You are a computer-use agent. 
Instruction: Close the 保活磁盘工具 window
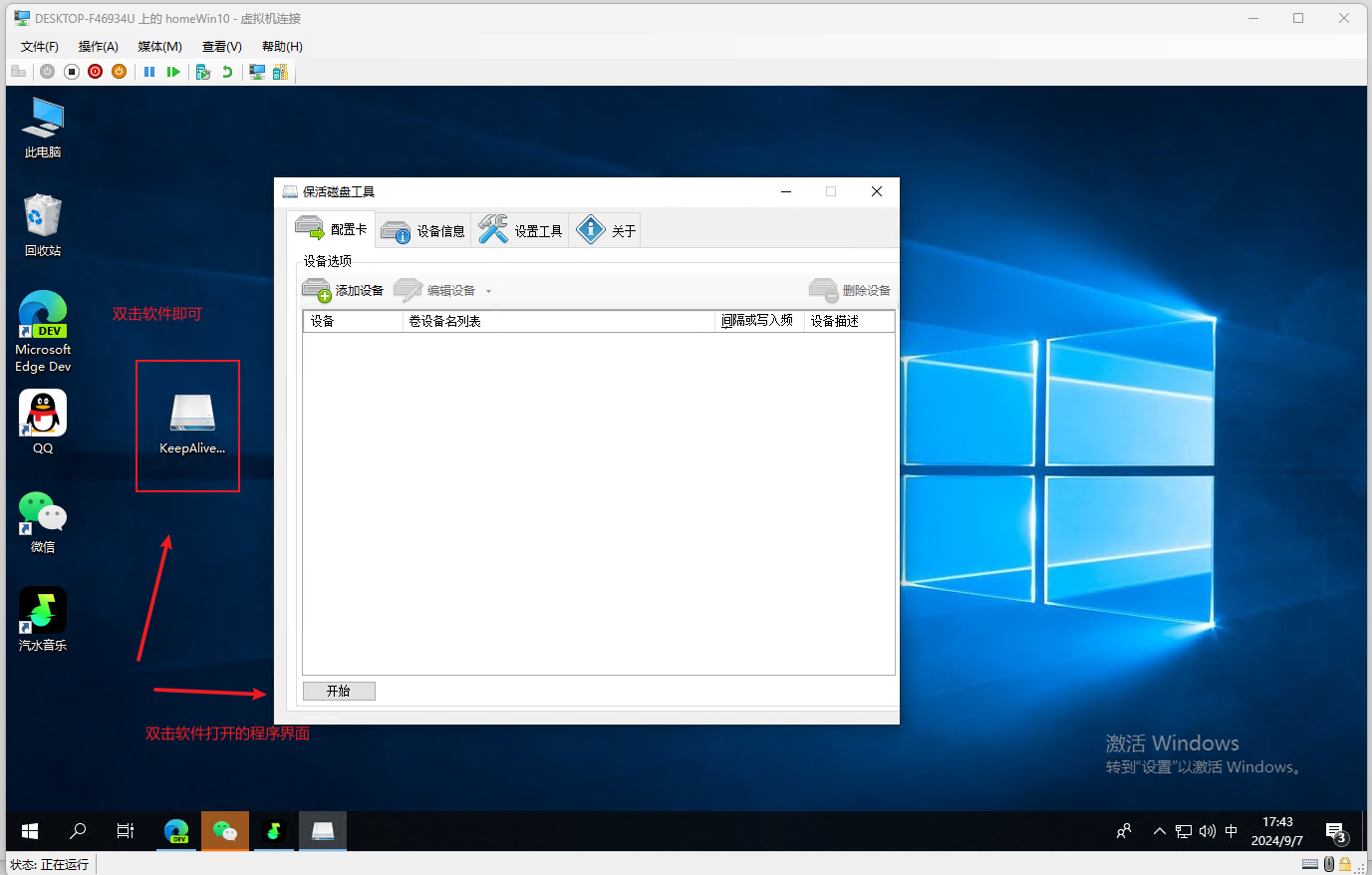[x=877, y=191]
